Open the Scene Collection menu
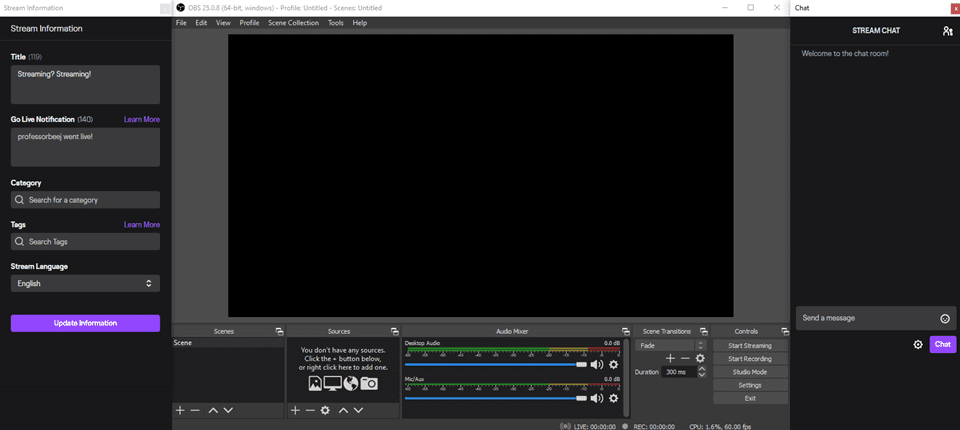960x430 pixels. [293, 22]
